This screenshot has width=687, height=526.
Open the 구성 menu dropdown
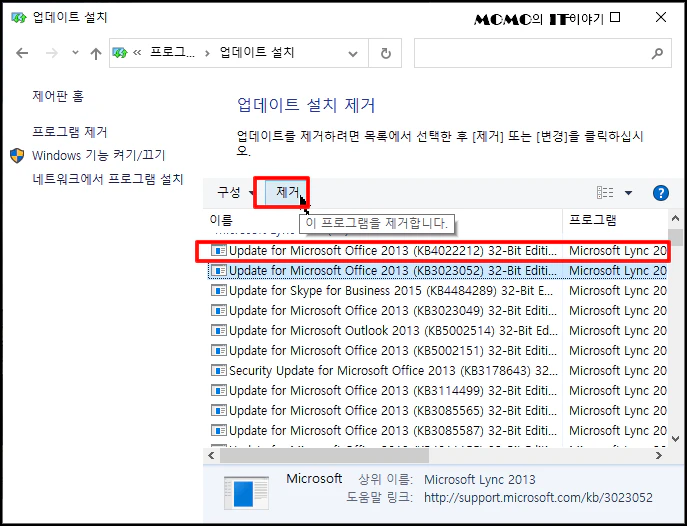[235, 192]
